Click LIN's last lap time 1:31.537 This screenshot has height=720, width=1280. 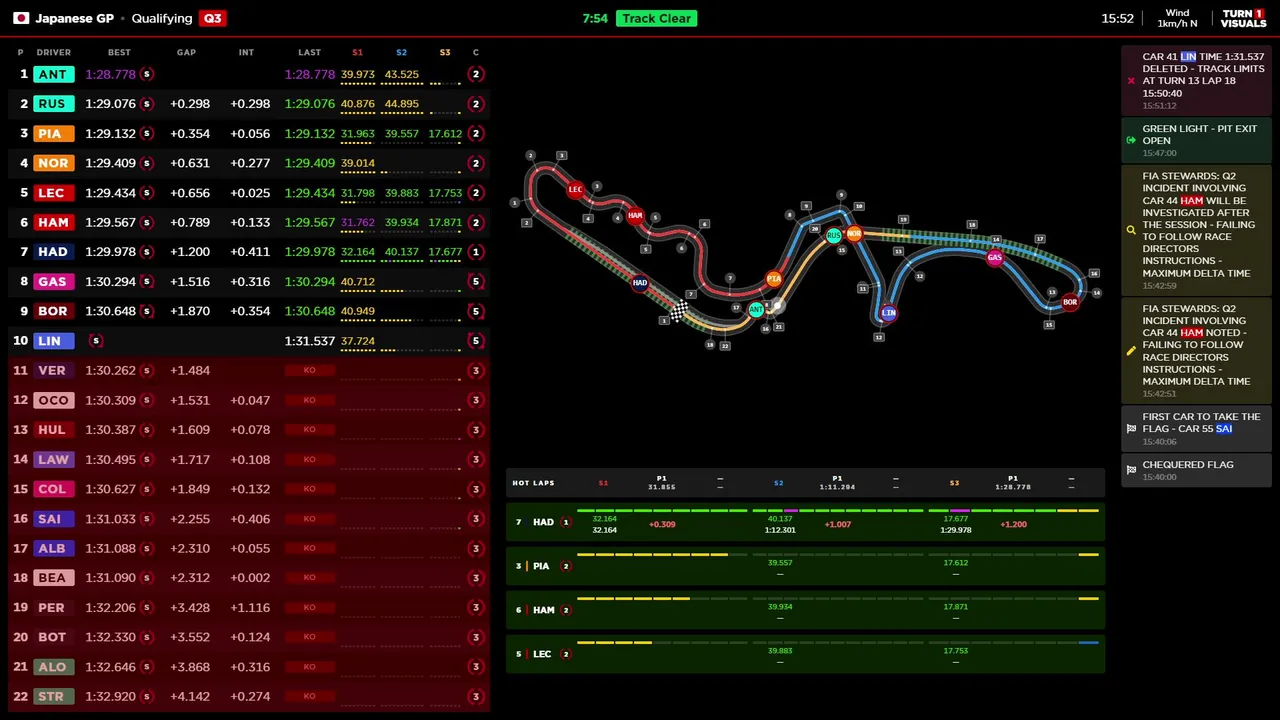click(x=309, y=341)
